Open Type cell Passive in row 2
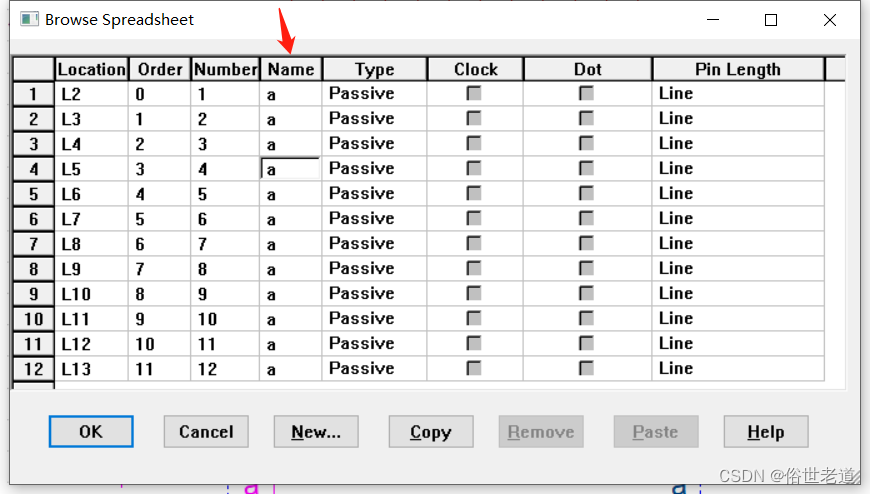Viewport: 870px width, 494px height. point(375,119)
